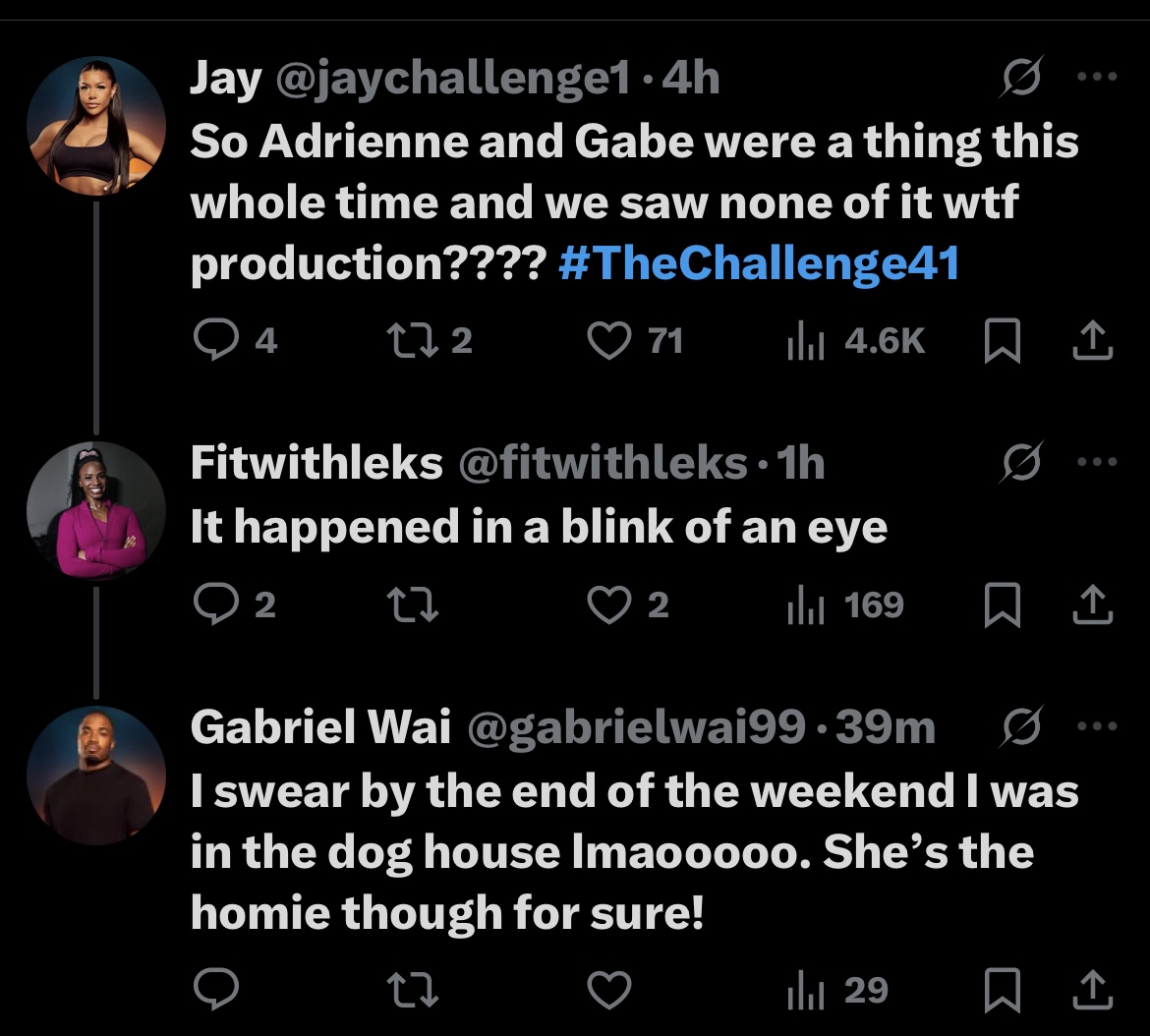Screen dimensions: 1150x1036
Task: Share Jay's tweet via share icon
Action: tap(1093, 341)
